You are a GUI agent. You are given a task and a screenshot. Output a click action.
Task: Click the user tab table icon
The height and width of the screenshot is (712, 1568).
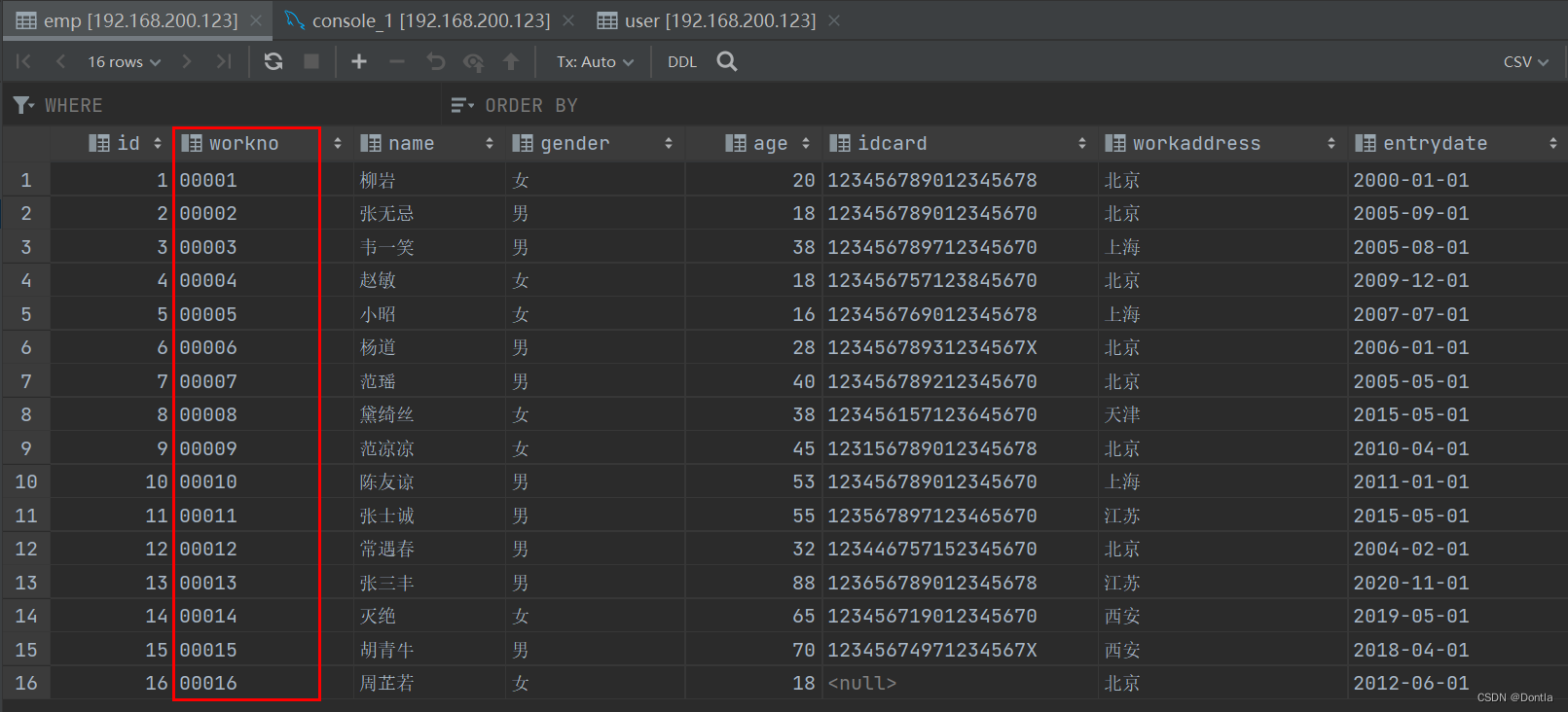607,20
